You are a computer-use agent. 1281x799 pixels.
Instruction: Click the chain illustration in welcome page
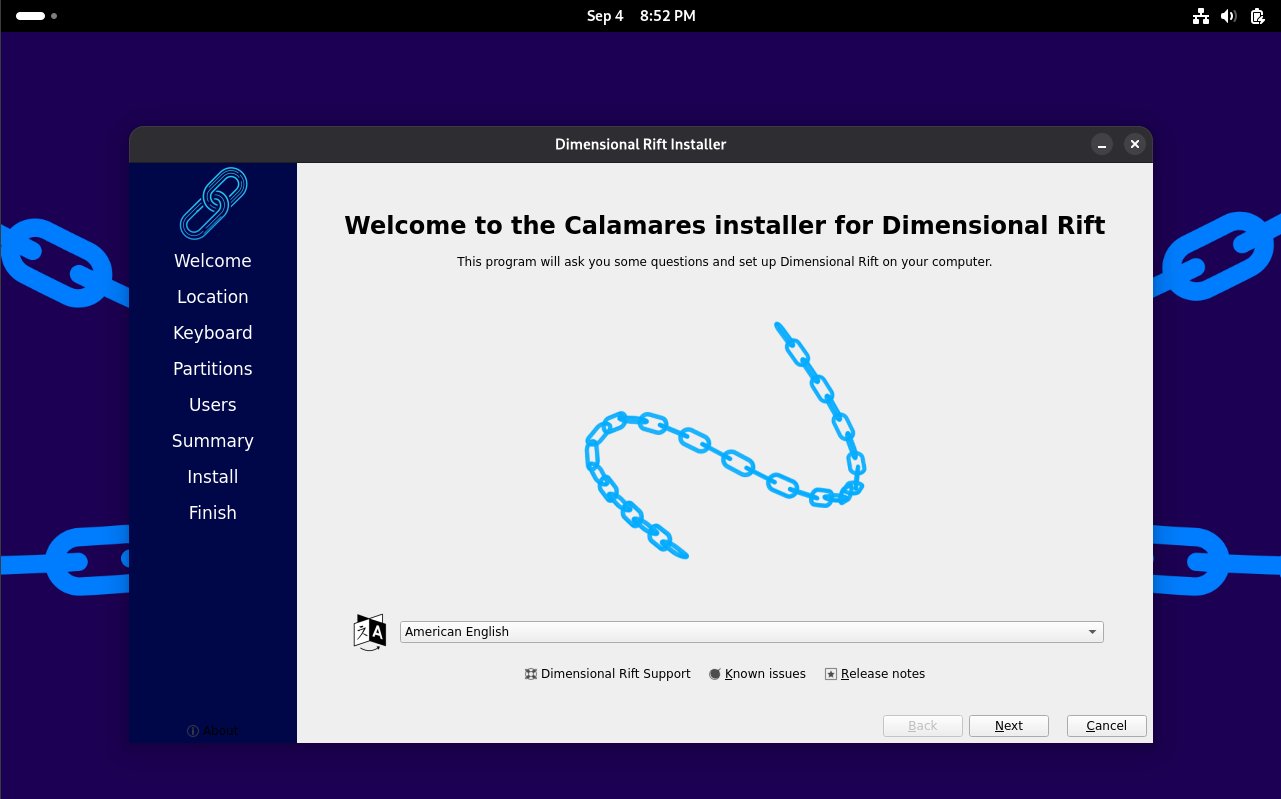click(x=725, y=440)
